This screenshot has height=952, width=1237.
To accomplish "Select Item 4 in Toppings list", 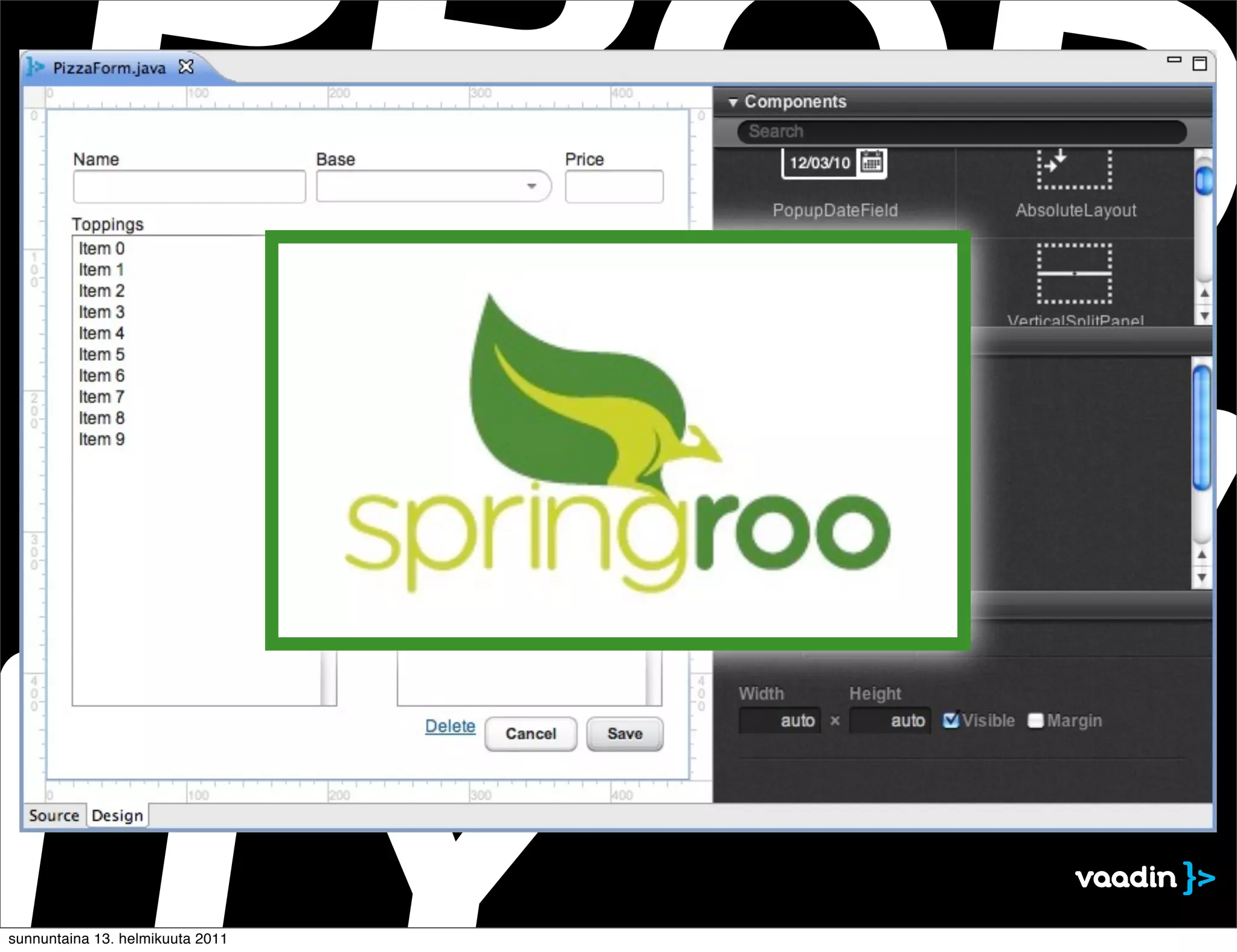I will (x=101, y=333).
